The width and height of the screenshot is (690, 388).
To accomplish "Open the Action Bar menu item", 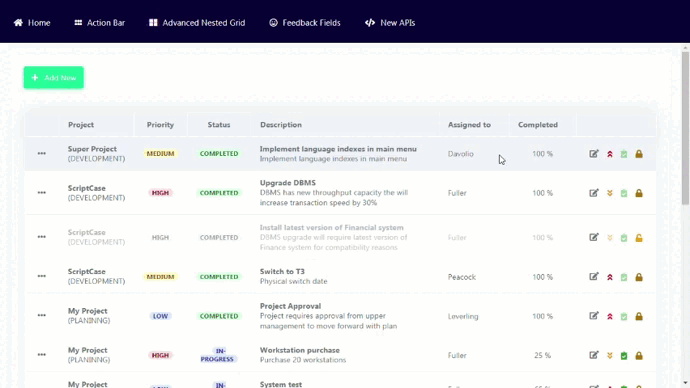I will (x=99, y=23).
